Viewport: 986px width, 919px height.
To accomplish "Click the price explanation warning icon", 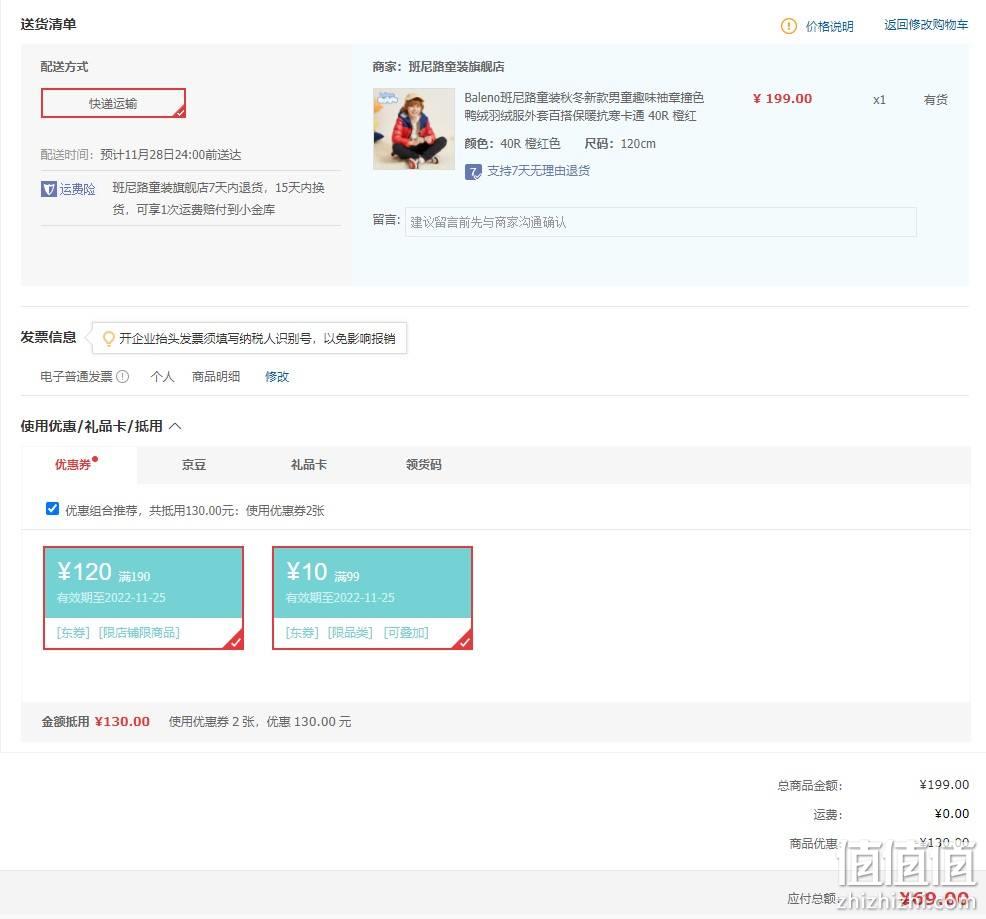I will [x=789, y=26].
